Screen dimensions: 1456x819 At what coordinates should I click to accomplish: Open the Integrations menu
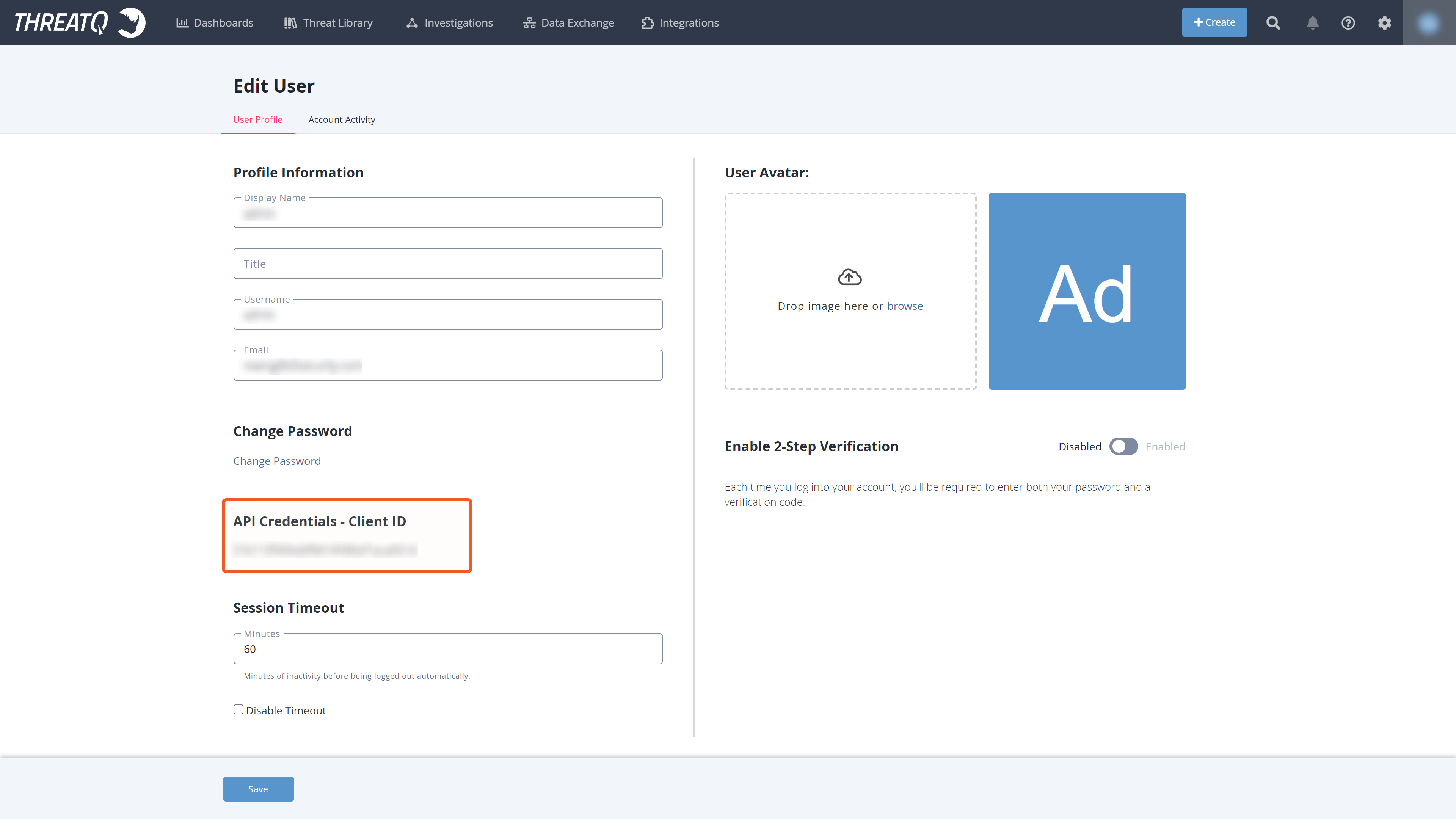click(x=681, y=23)
